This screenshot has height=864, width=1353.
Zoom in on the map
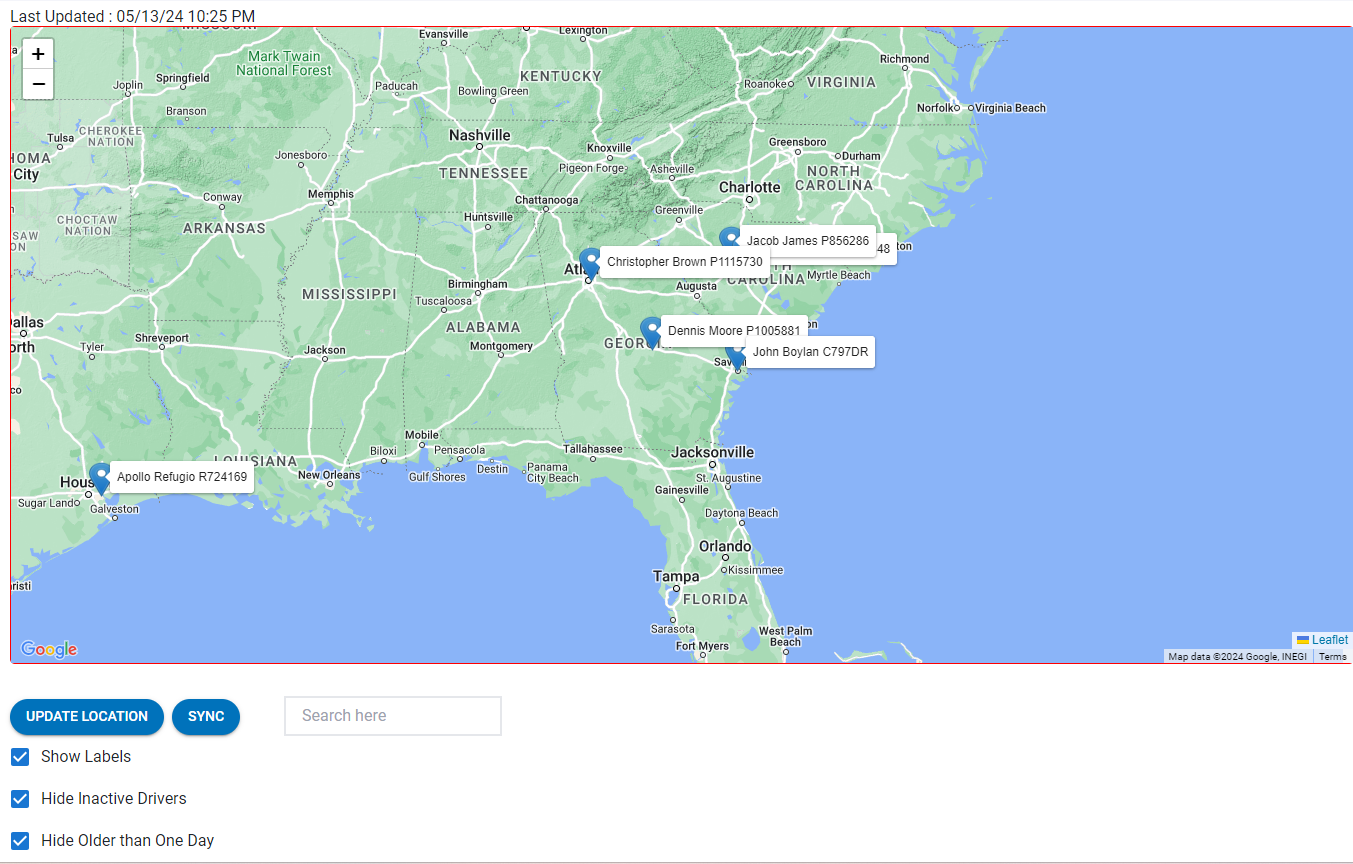coord(38,54)
